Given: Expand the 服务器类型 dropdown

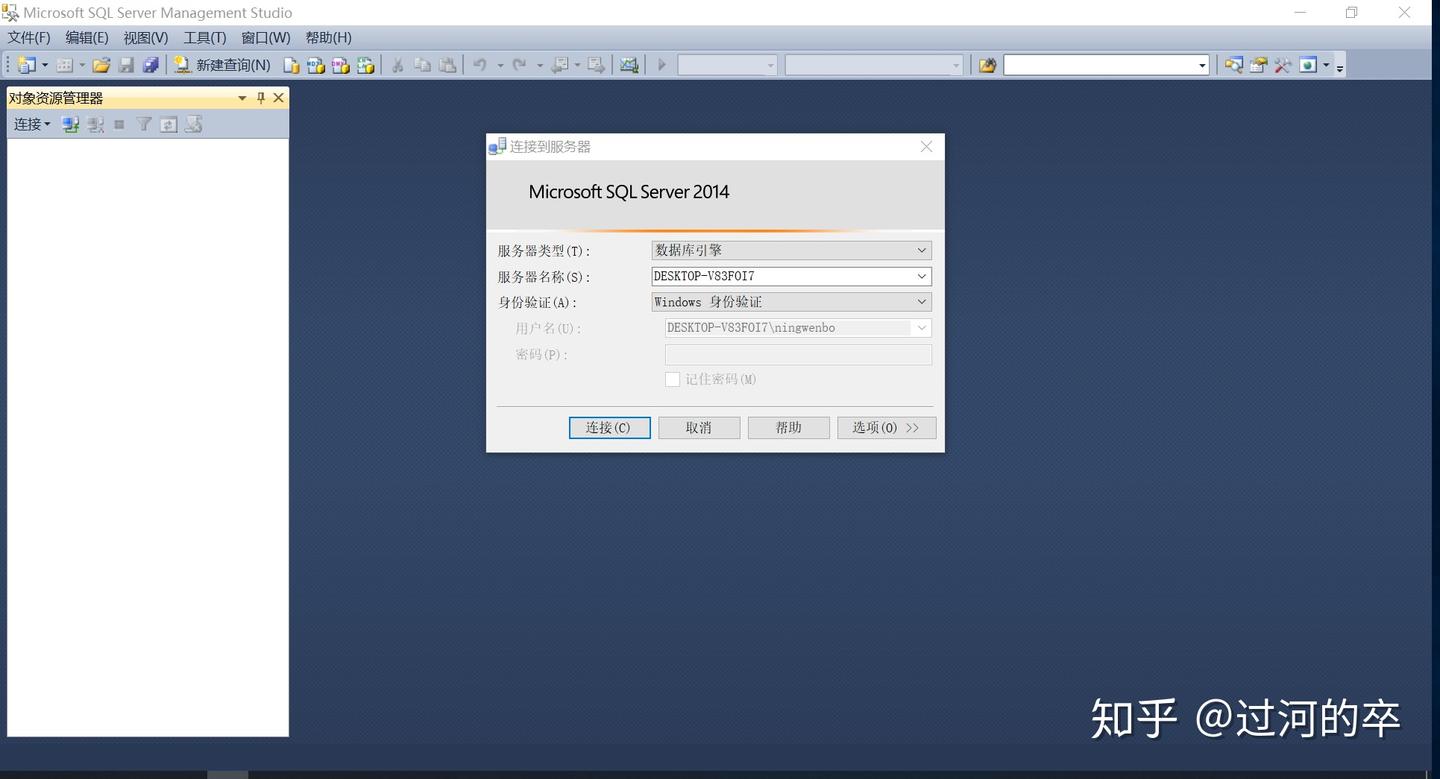Looking at the screenshot, I should tap(922, 250).
